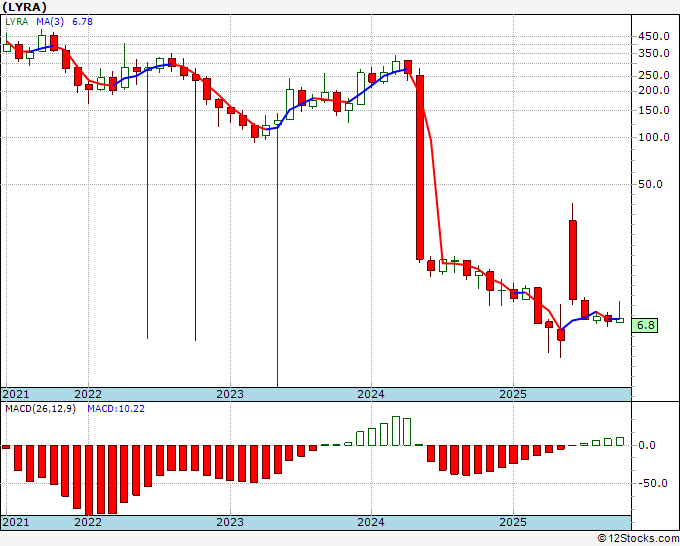Click 2023 on the price chart time axis
The image size is (680, 546).
230,394
